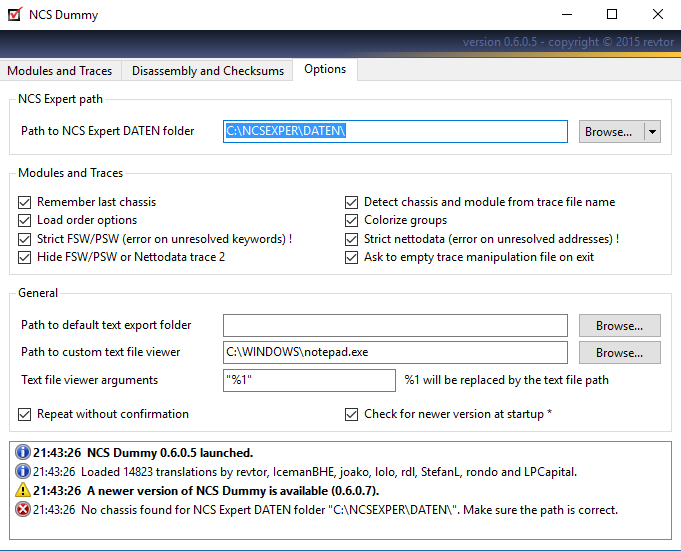Click NCS Expert DATEN folder path field
Viewport: 681px width, 551px height.
[x=395, y=131]
